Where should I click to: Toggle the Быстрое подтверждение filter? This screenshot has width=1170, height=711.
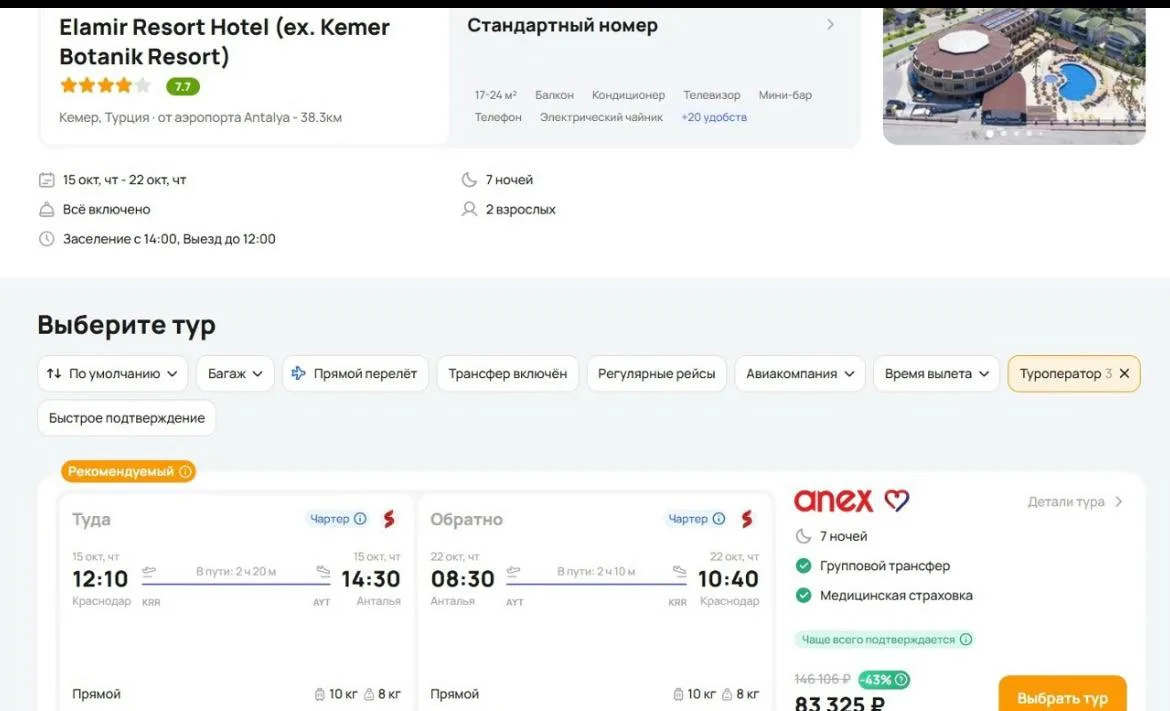click(x=127, y=419)
